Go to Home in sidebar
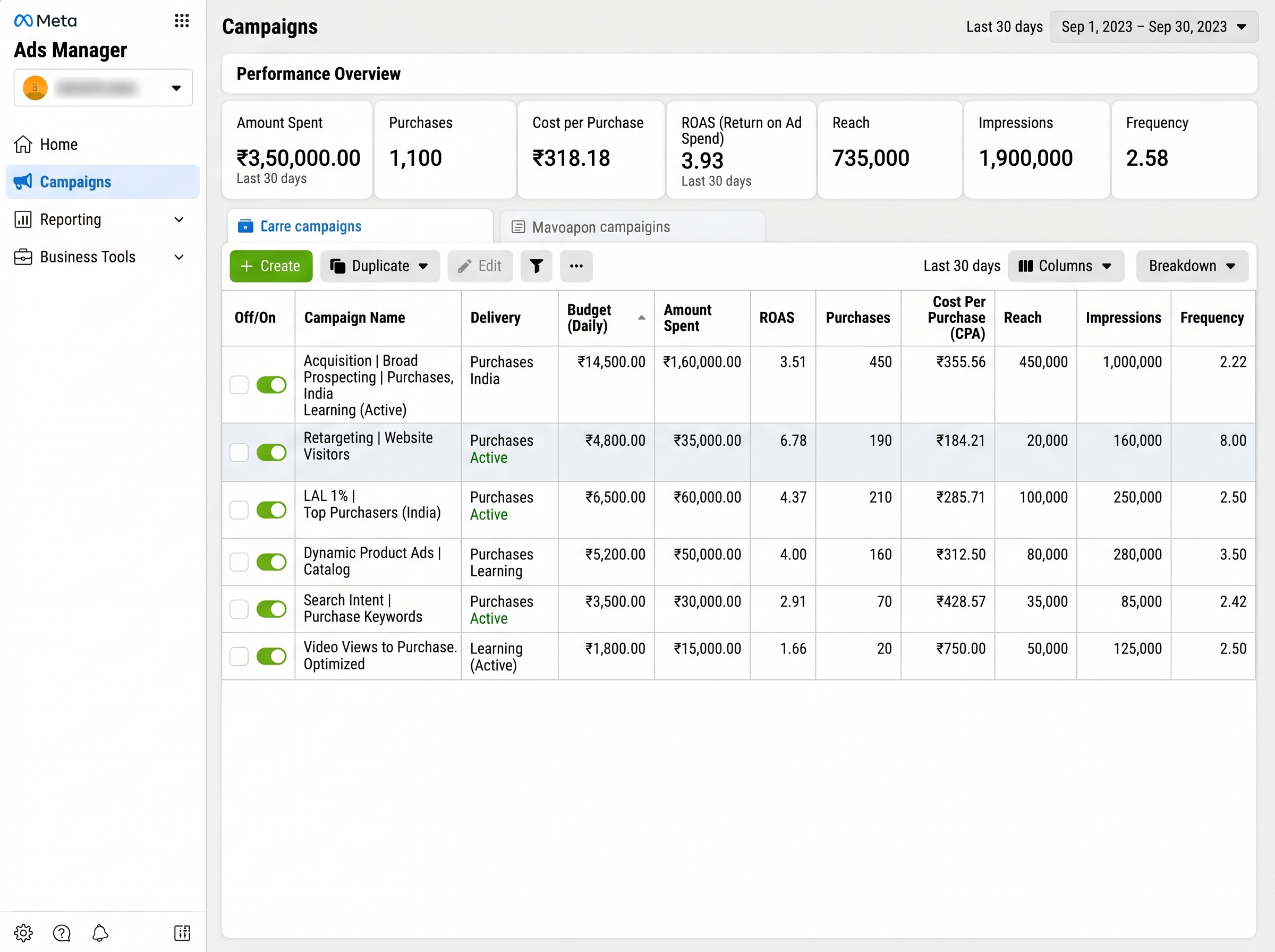1275x952 pixels. click(x=103, y=144)
